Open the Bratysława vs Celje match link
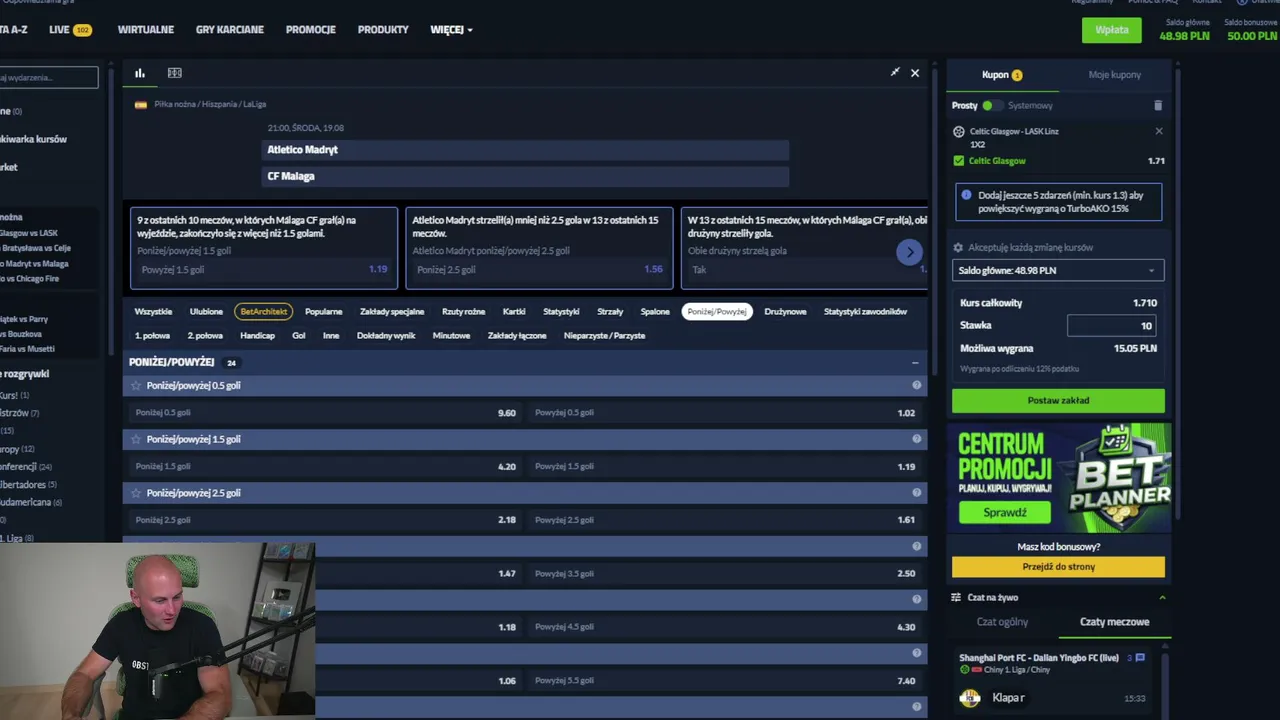The image size is (1280, 720). [x=35, y=248]
